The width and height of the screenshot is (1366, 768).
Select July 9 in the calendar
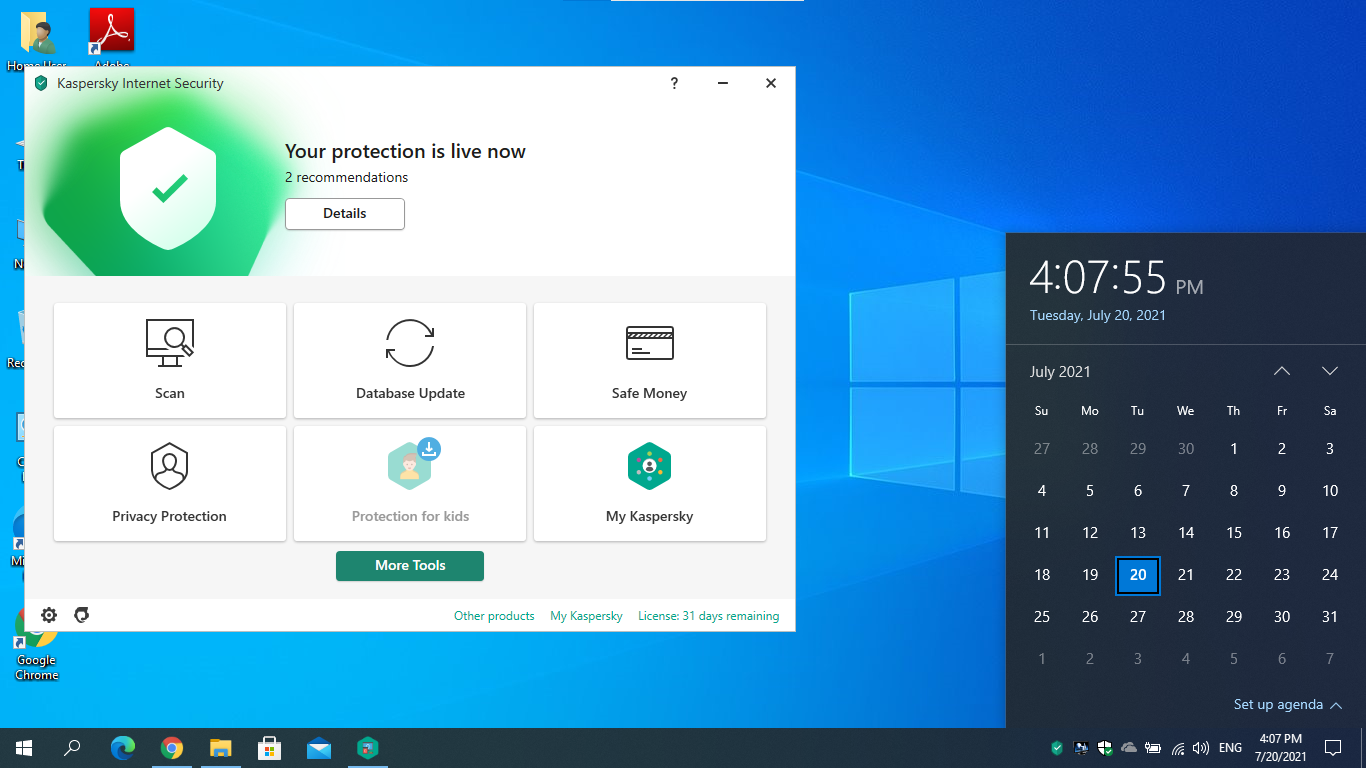tap(1282, 491)
